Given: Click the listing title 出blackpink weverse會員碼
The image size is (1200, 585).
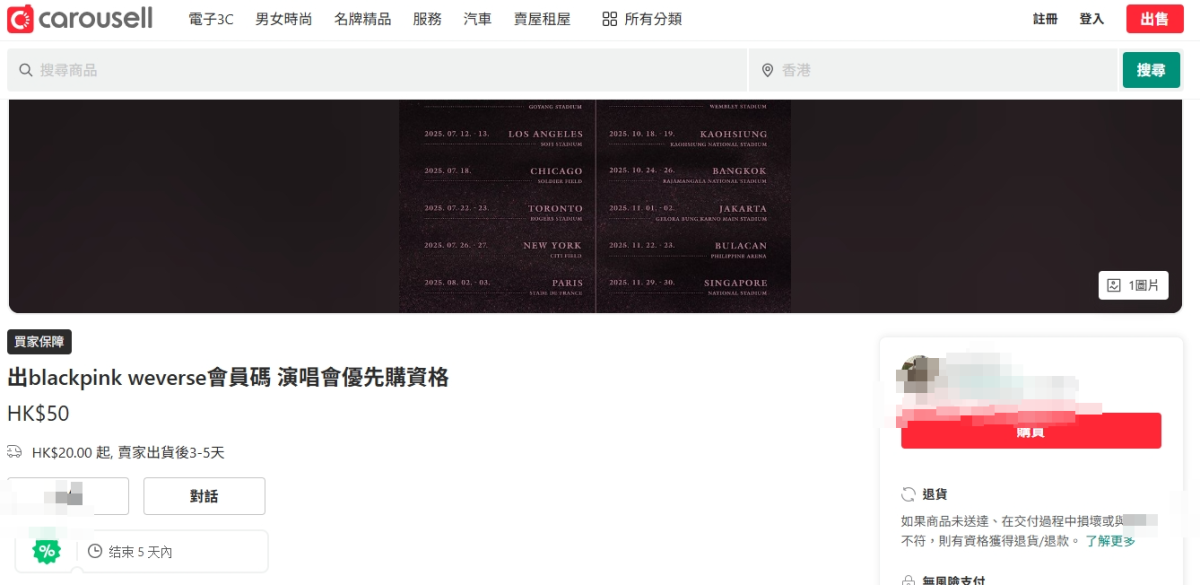Looking at the screenshot, I should click(228, 377).
